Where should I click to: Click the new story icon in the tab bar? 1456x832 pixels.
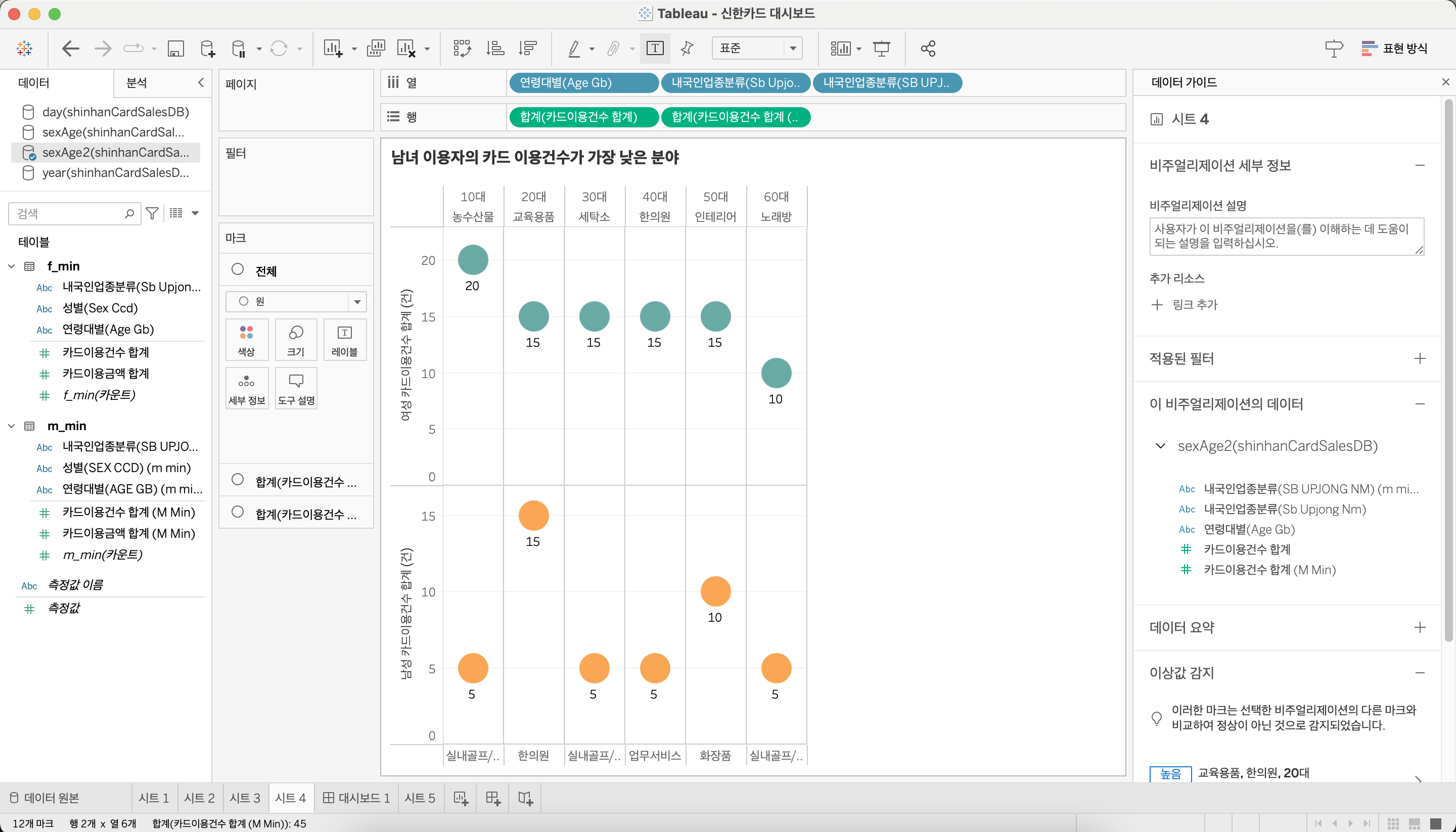(x=525, y=798)
